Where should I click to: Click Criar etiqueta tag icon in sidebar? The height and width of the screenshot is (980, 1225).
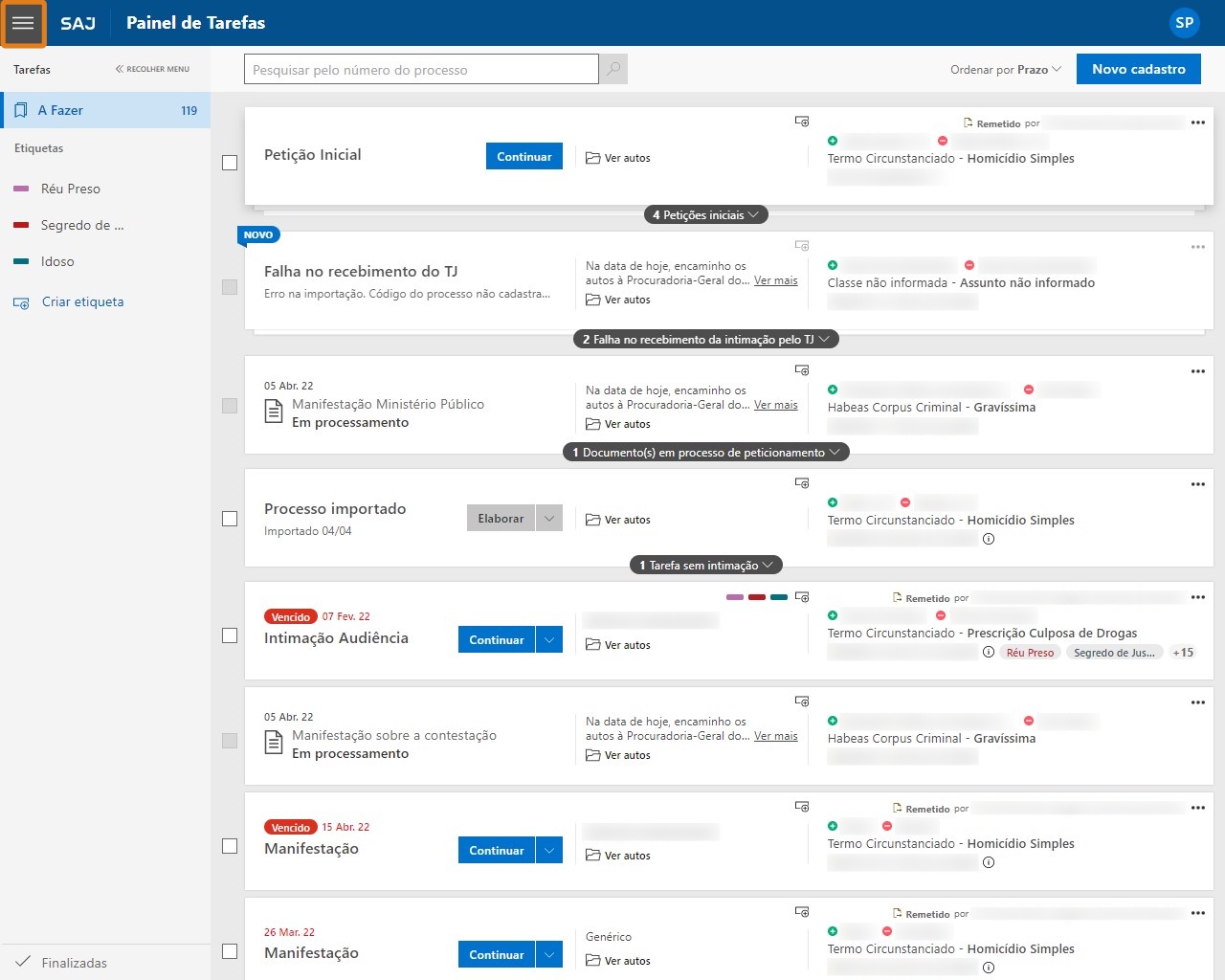click(x=21, y=302)
